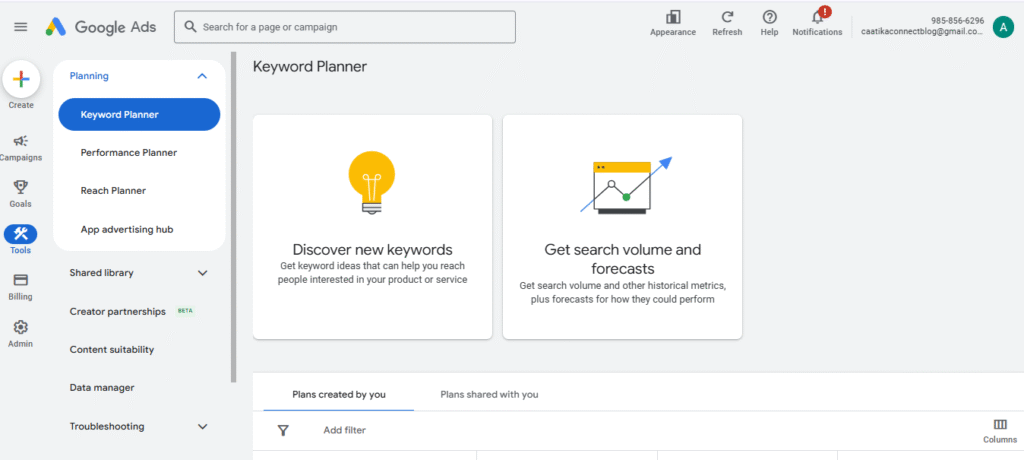Viewport: 1024px width, 460px height.
Task: Open Billing in the left rail
Action: point(21,280)
